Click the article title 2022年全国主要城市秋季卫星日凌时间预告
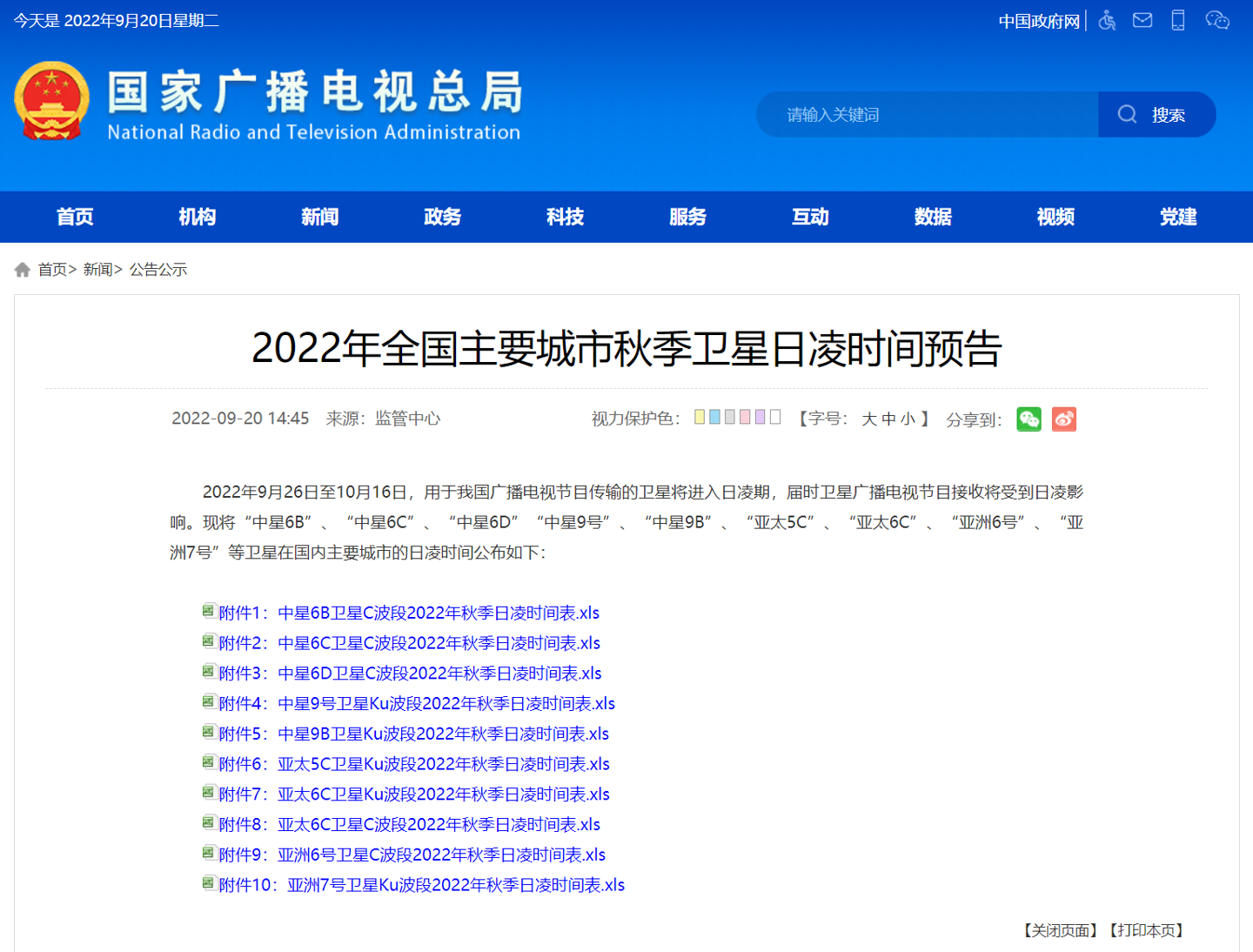Screen dimensions: 1253x952 [x=626, y=348]
